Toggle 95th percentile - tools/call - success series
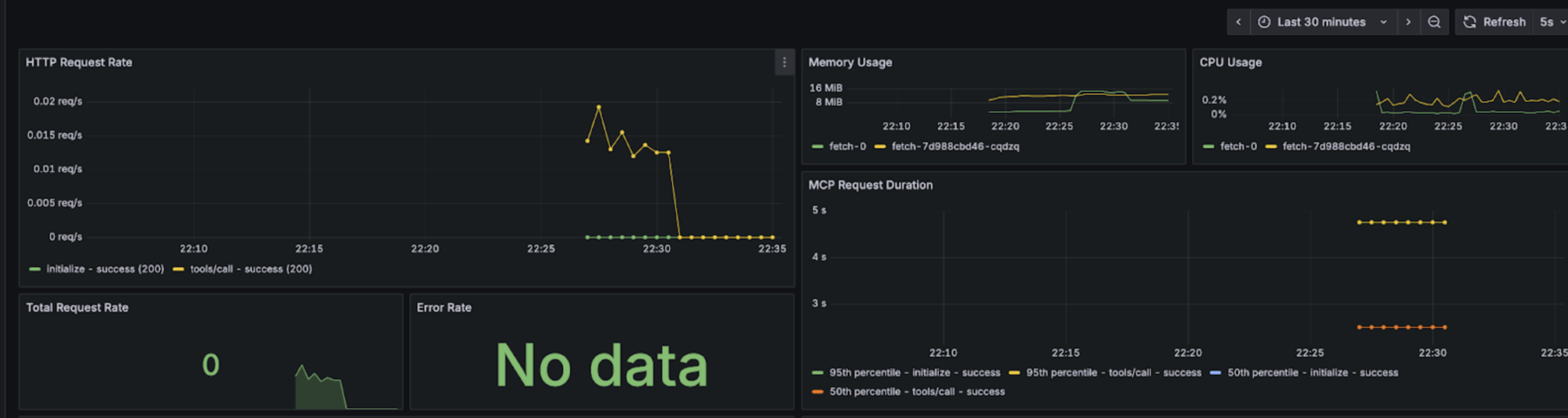The width and height of the screenshot is (1568, 418). tap(1114, 373)
